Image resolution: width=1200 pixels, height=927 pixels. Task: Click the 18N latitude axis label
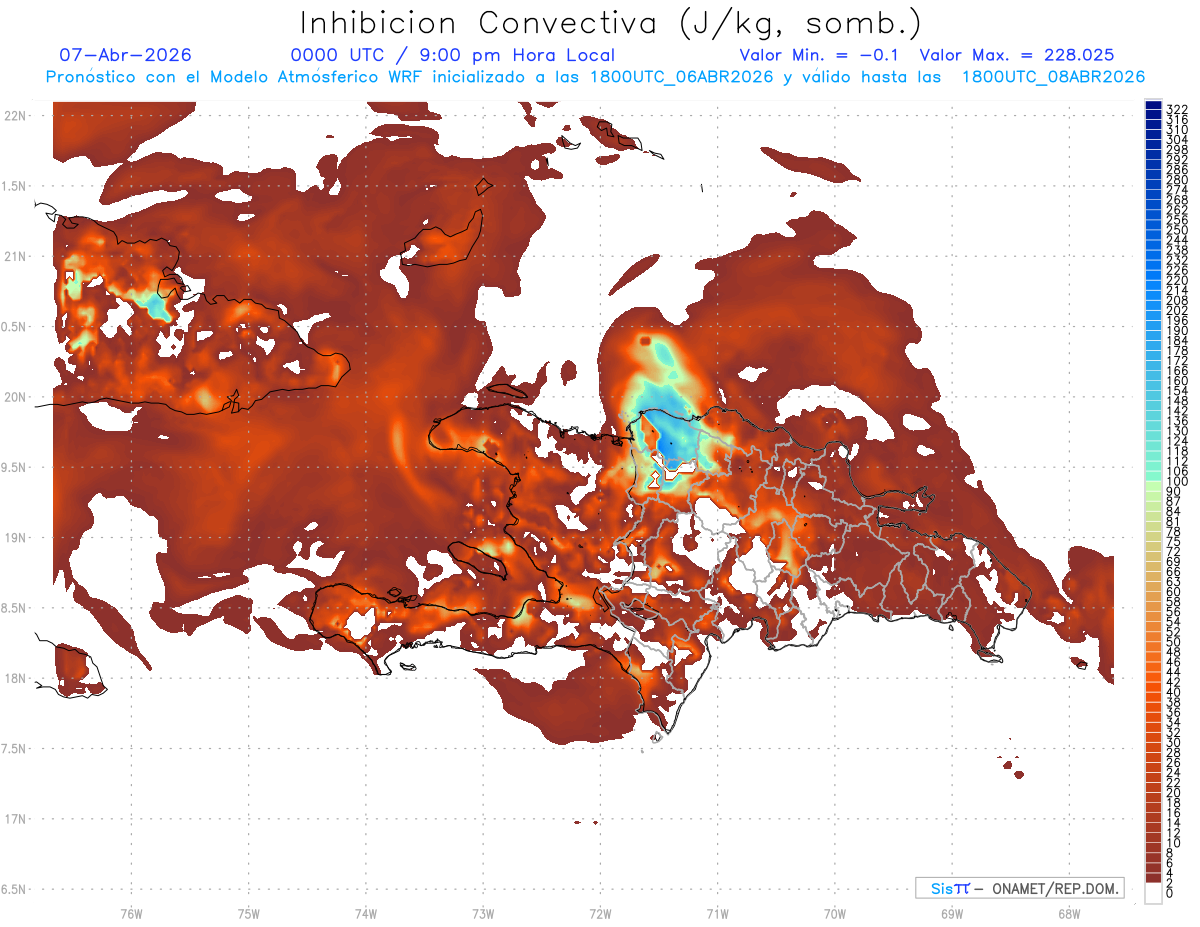tap(15, 678)
